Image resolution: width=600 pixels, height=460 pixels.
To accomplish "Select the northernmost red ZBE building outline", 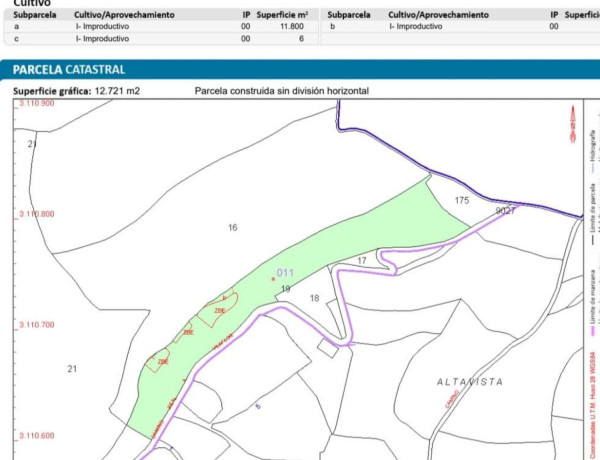I will coord(221,307).
